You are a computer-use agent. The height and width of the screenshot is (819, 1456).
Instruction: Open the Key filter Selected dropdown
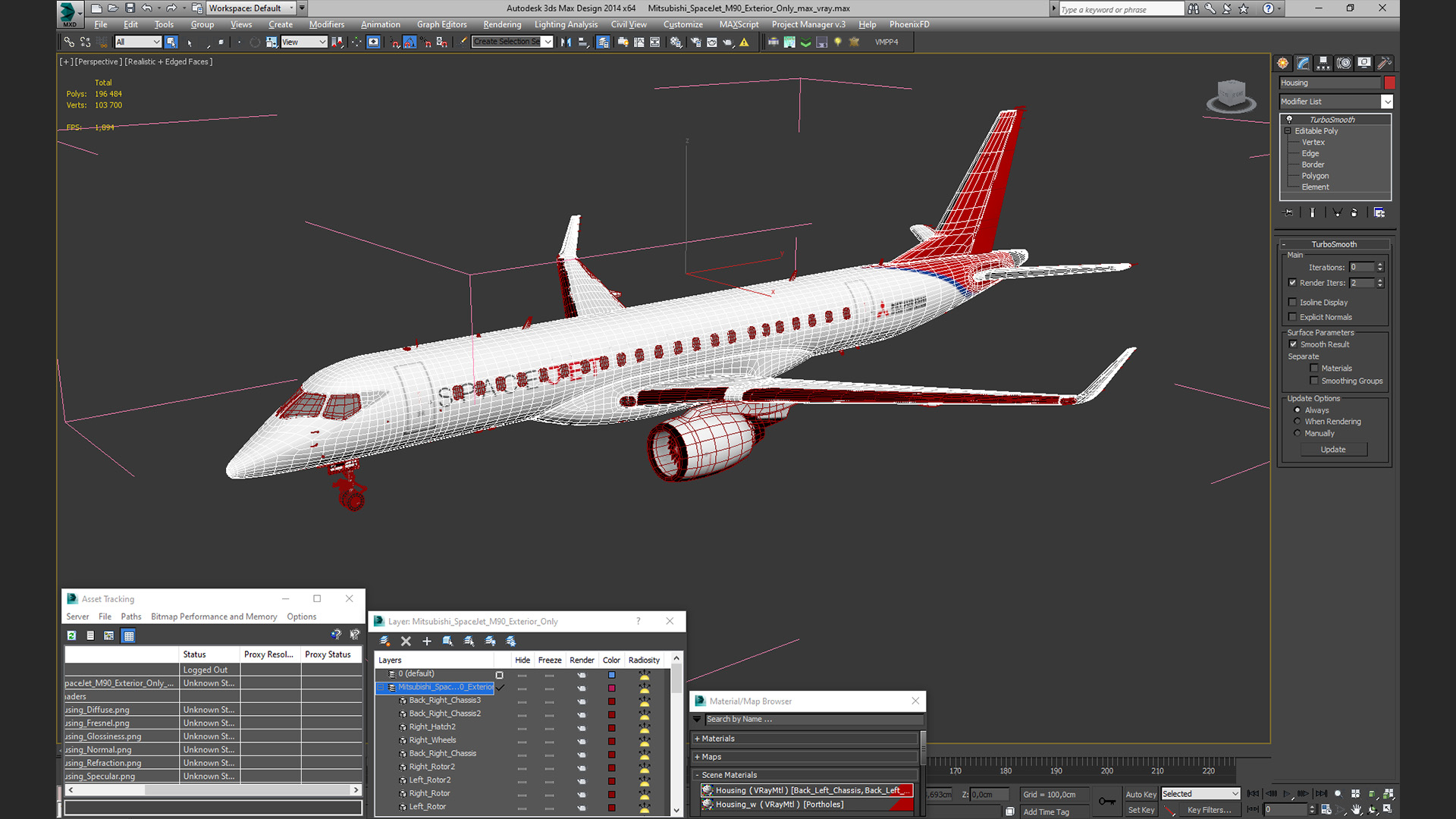(x=1200, y=794)
